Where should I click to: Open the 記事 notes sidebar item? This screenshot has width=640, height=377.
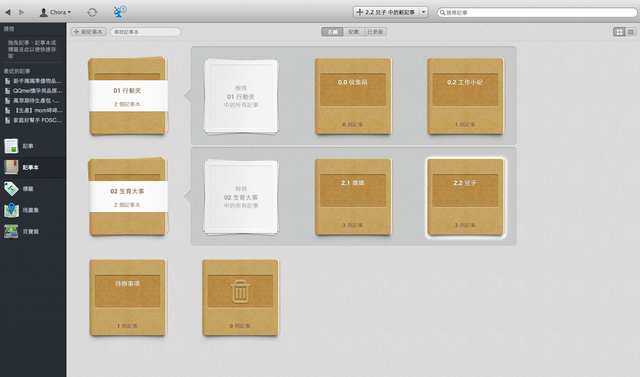pyautogui.click(x=33, y=146)
